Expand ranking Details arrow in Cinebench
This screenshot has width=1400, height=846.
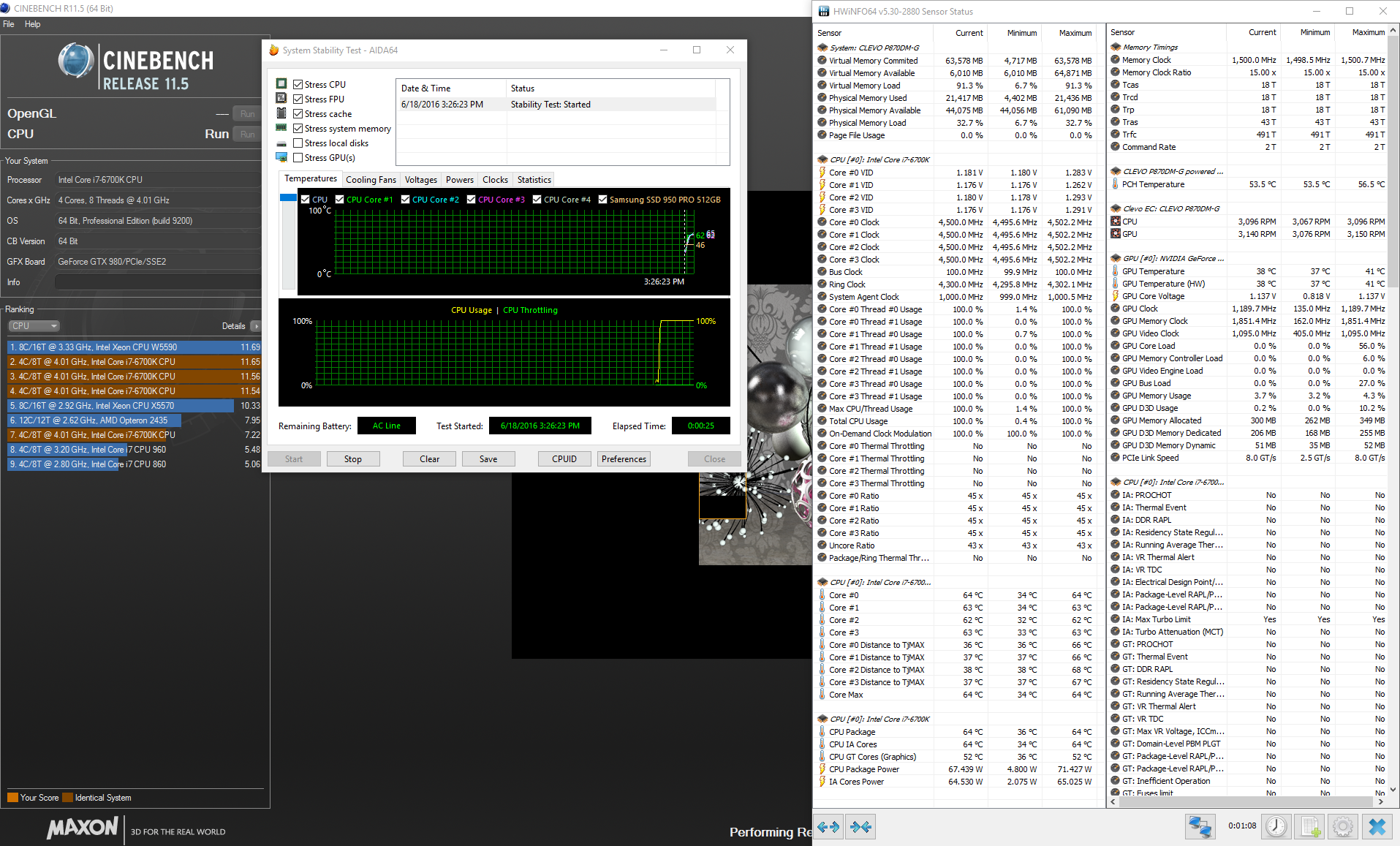point(256,326)
